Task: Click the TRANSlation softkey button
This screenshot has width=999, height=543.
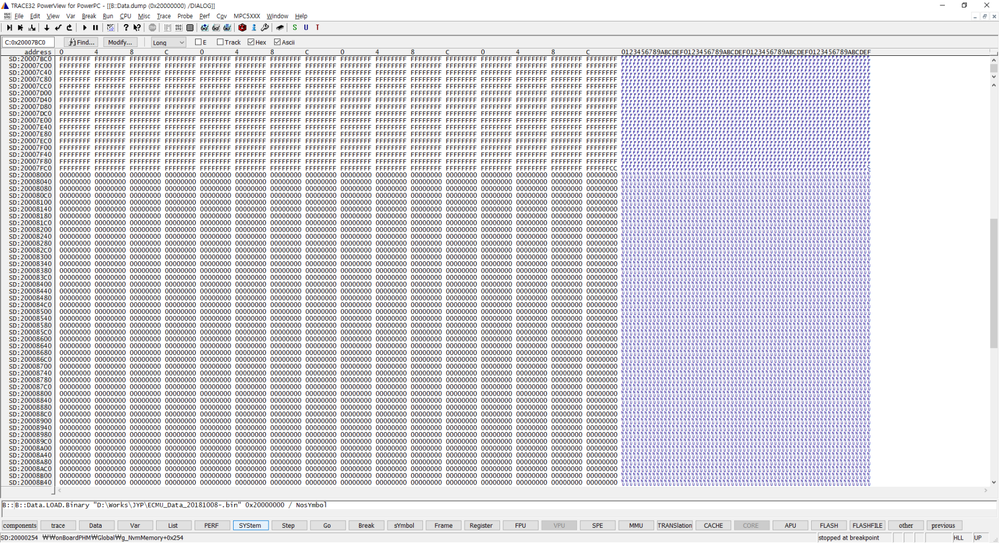Action: click(675, 525)
